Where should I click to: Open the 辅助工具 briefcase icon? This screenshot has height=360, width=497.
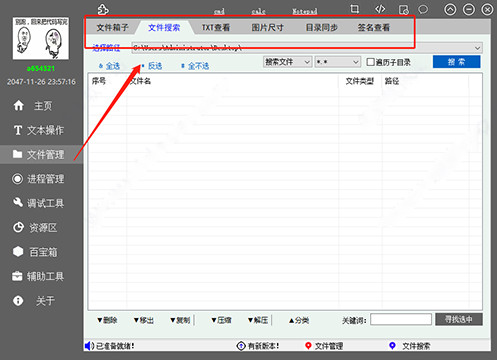pos(17,276)
